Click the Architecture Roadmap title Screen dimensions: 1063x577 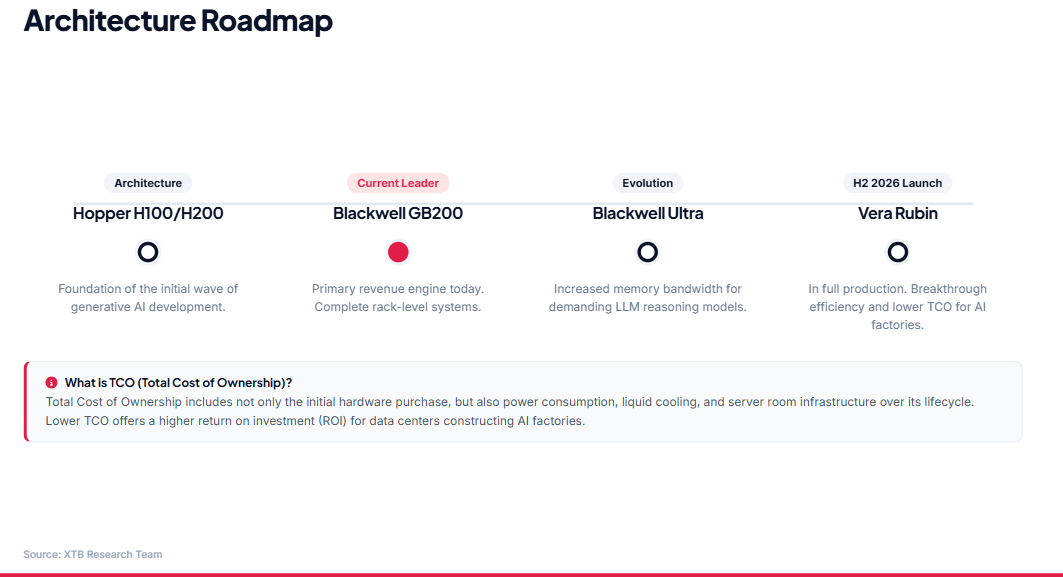point(178,20)
